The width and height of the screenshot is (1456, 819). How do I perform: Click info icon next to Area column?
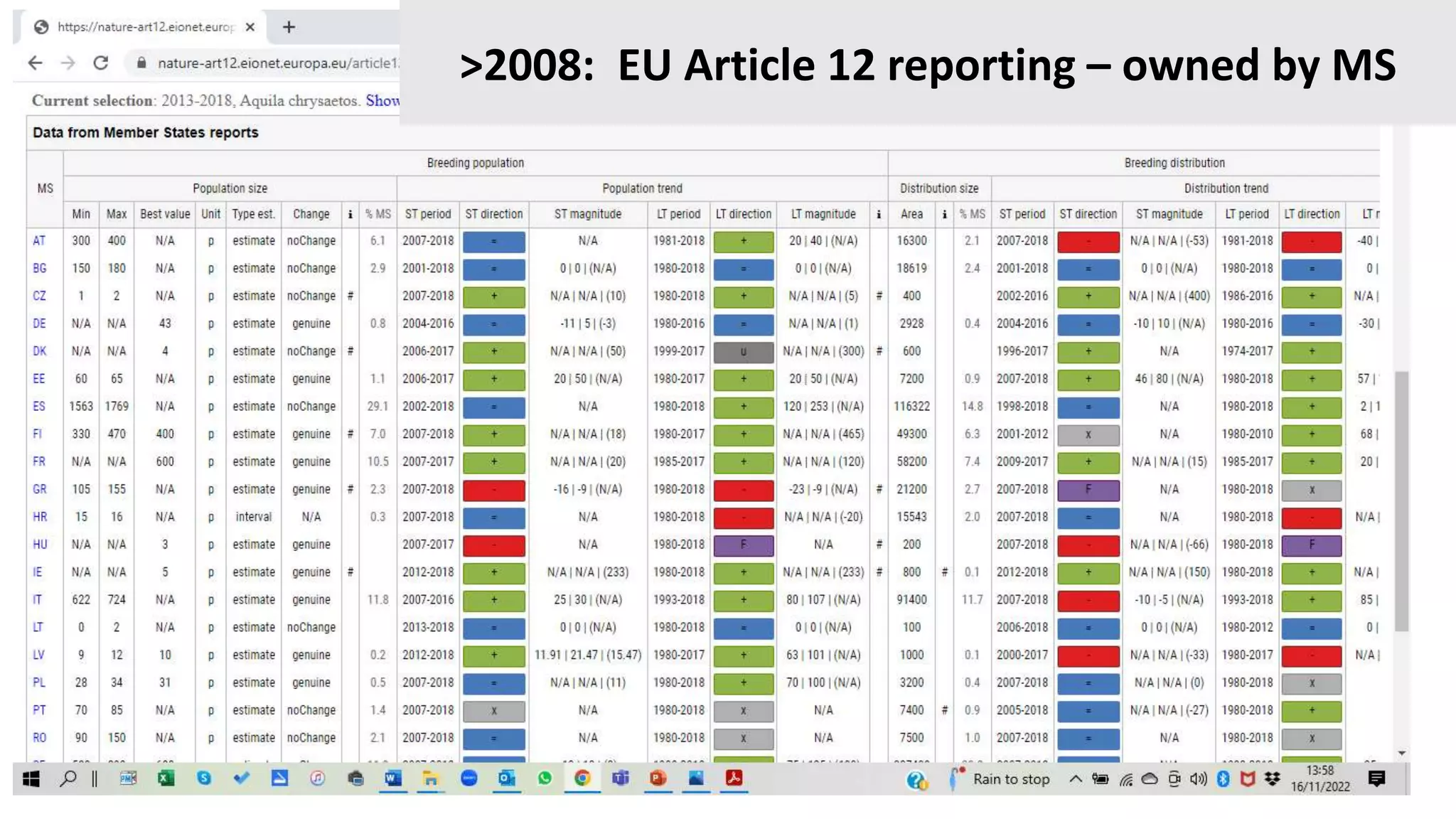click(944, 214)
